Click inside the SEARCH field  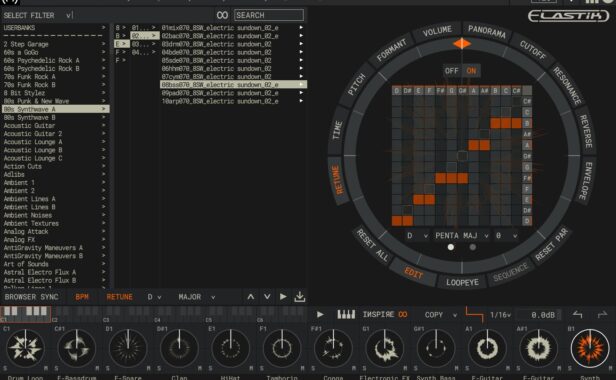tap(269, 15)
